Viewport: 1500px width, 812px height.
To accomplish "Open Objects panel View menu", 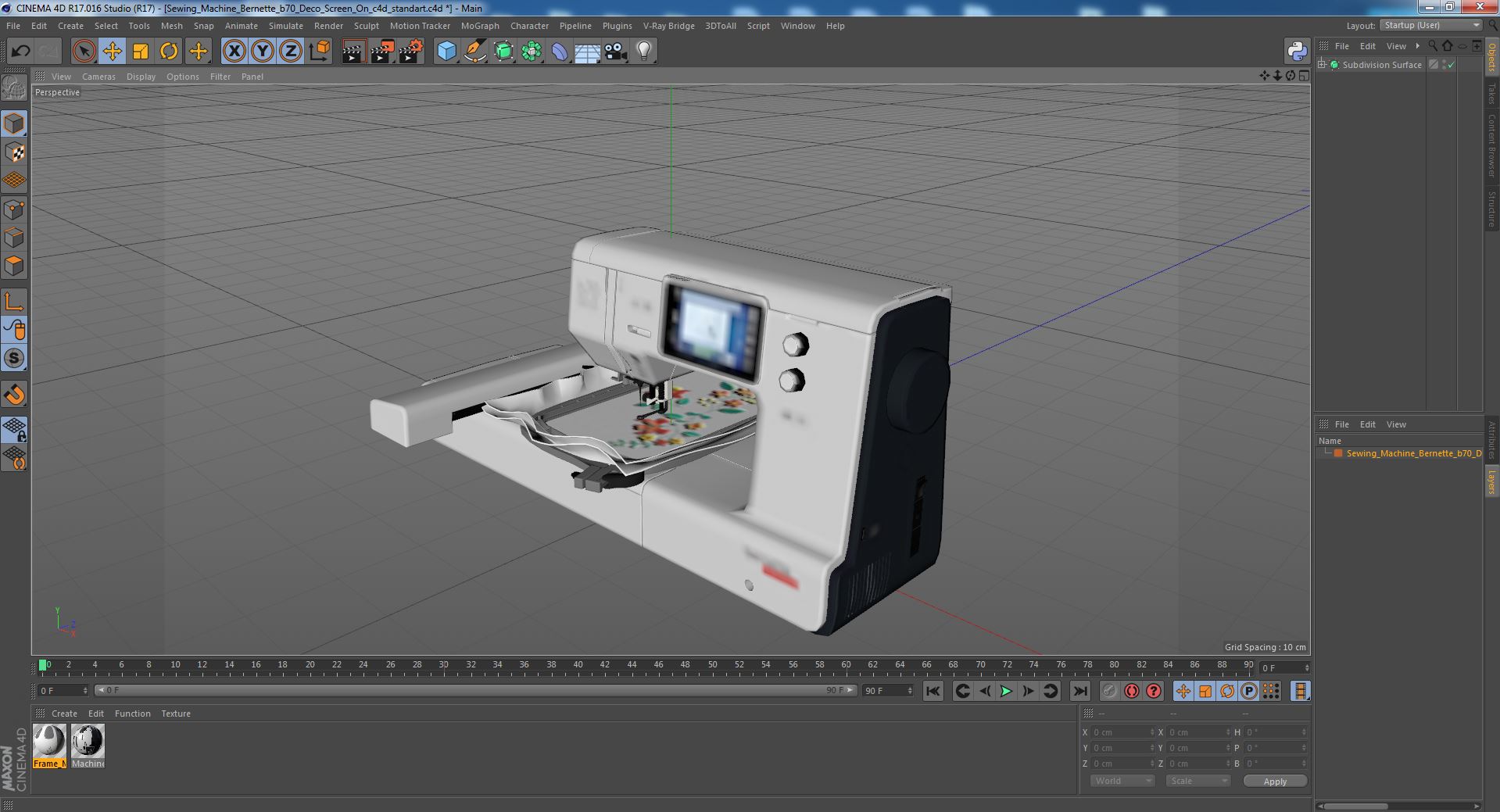I will [1396, 46].
